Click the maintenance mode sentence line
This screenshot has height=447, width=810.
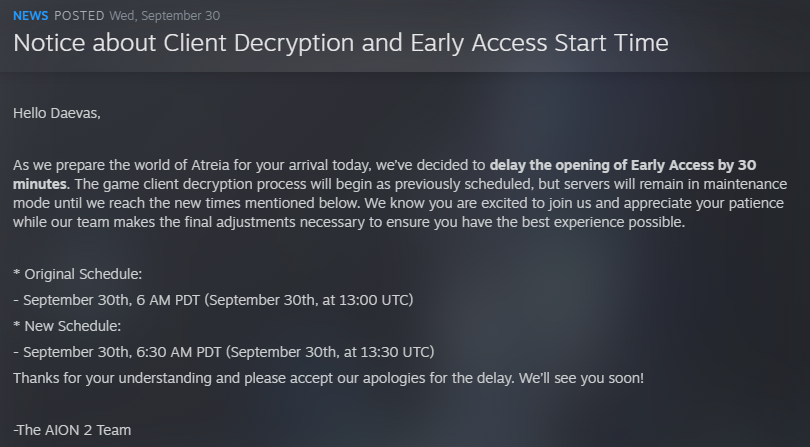coord(398,203)
